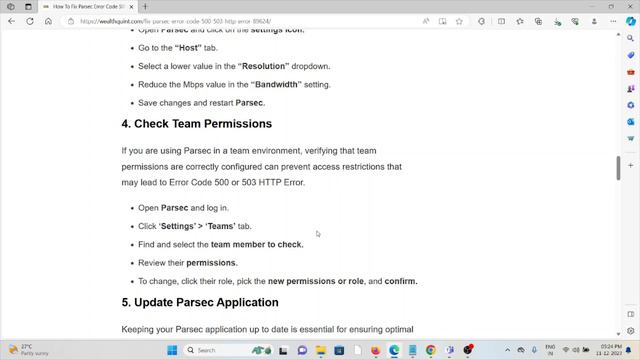
Task: Go back to the previous page
Action: (x=11, y=21)
